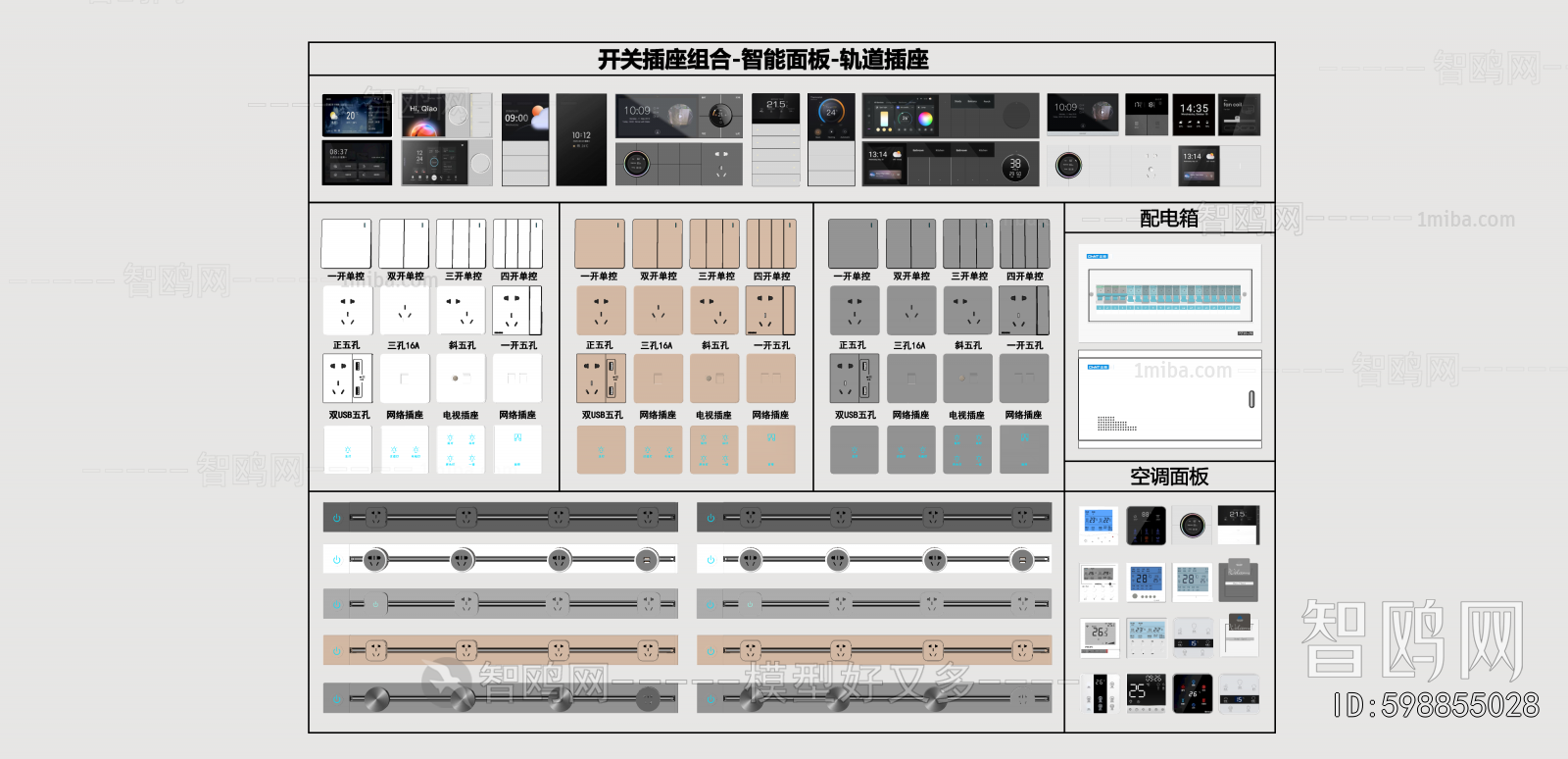Click the title 开关插座组合-智能面板-轨道插座

coord(763,60)
